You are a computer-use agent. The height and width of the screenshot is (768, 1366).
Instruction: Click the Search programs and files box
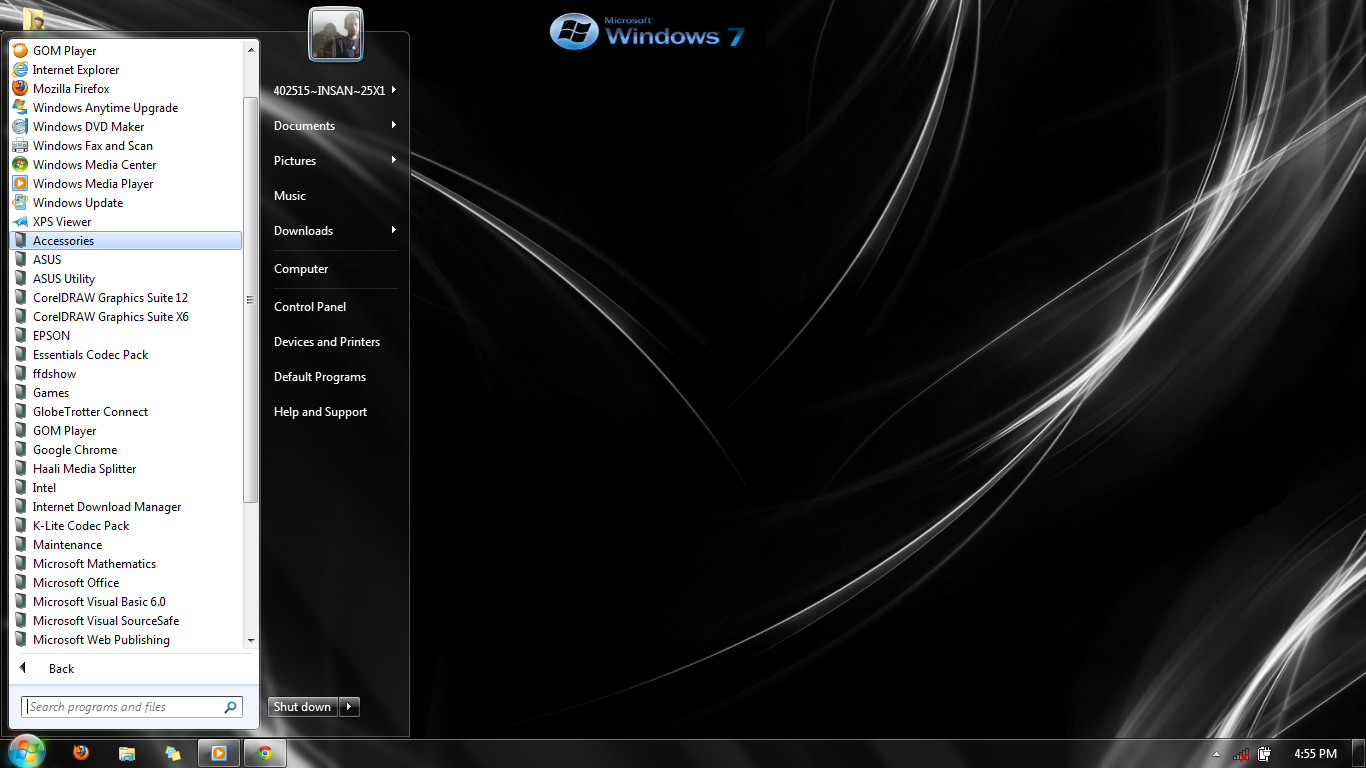(x=132, y=707)
